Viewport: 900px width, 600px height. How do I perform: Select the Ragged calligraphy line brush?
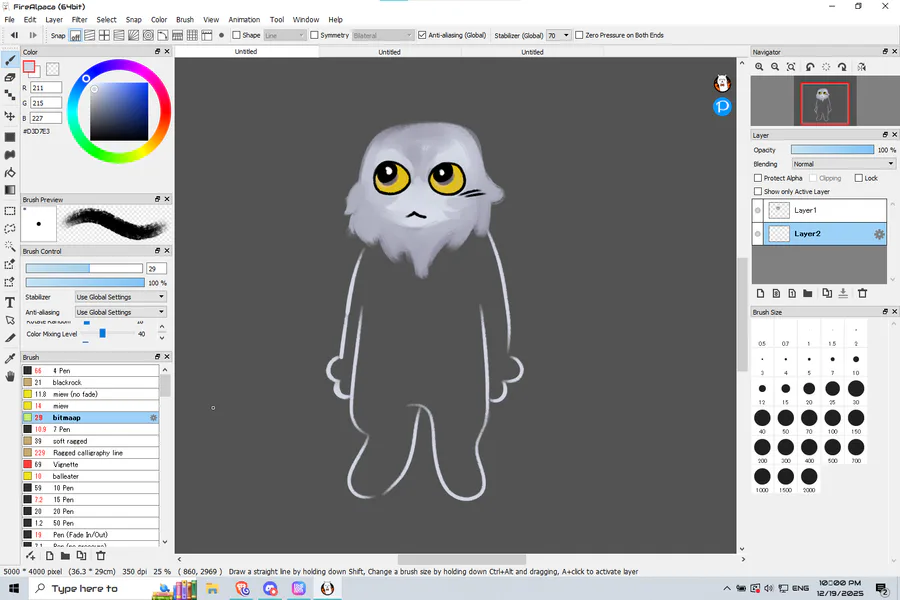click(90, 452)
